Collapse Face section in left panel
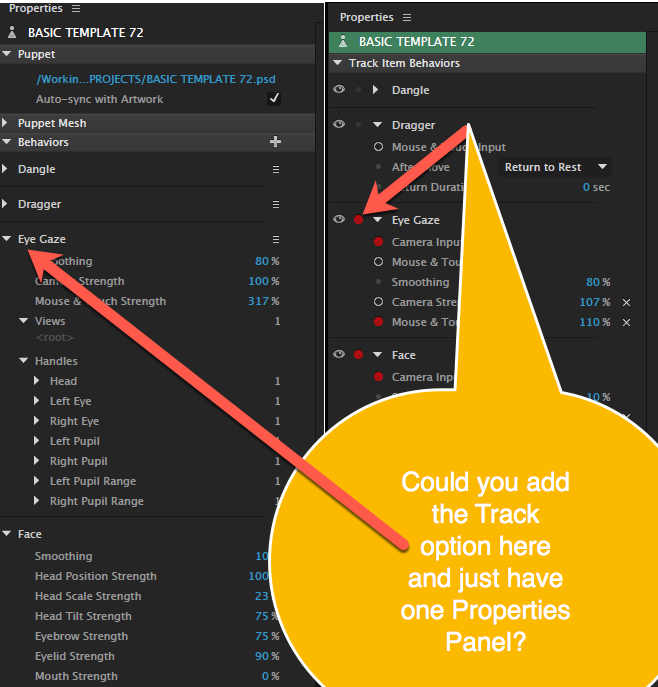 (x=7, y=534)
